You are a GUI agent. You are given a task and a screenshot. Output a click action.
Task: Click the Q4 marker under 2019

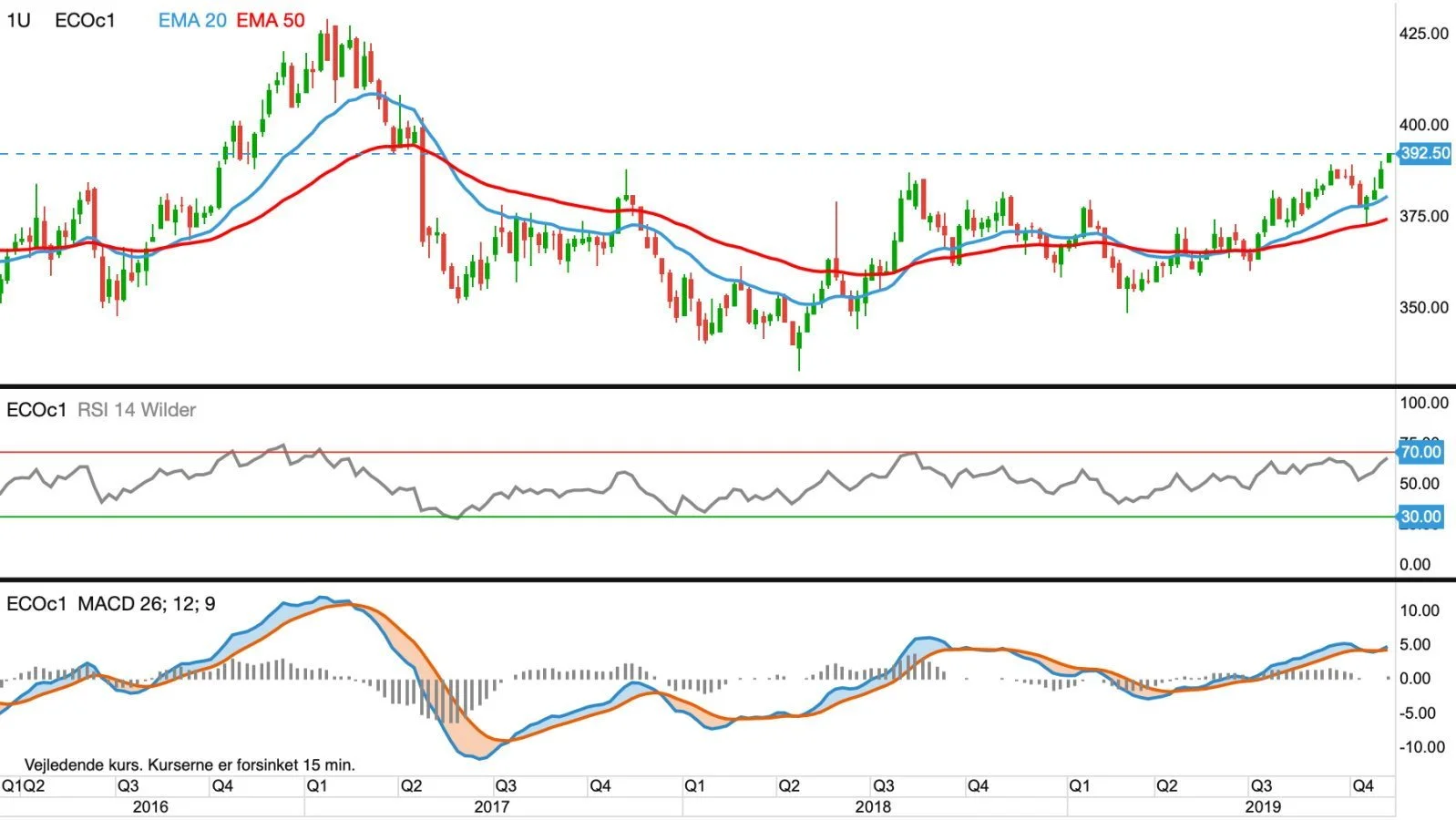pos(1363,785)
